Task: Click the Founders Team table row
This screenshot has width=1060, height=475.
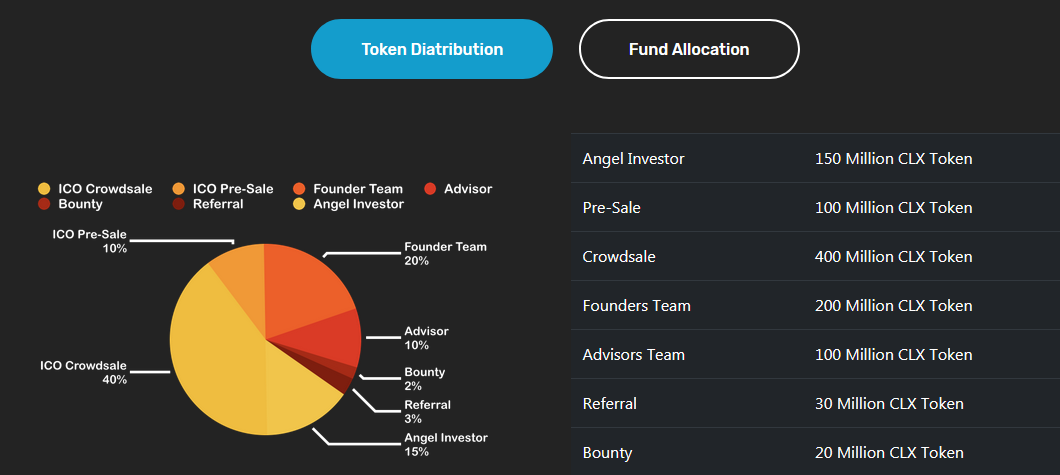Action: [x=815, y=305]
